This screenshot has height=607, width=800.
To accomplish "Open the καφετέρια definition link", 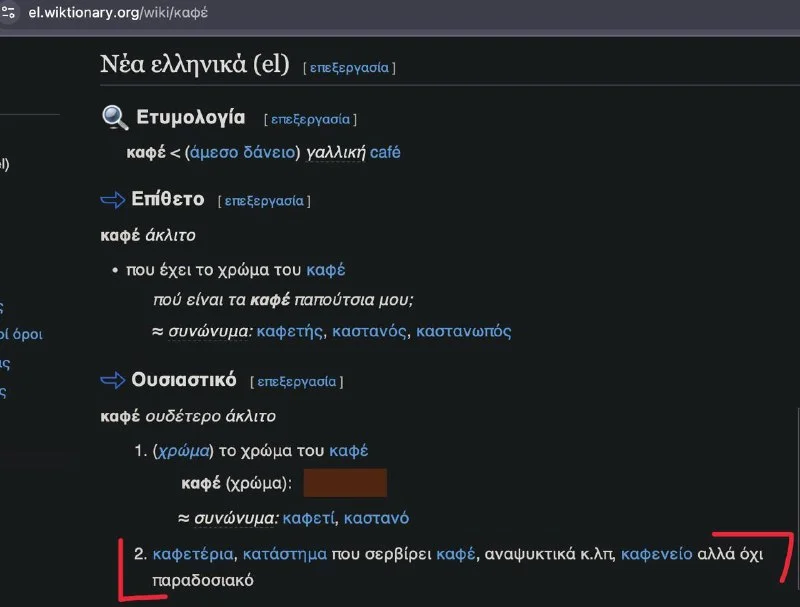I will [x=193, y=554].
